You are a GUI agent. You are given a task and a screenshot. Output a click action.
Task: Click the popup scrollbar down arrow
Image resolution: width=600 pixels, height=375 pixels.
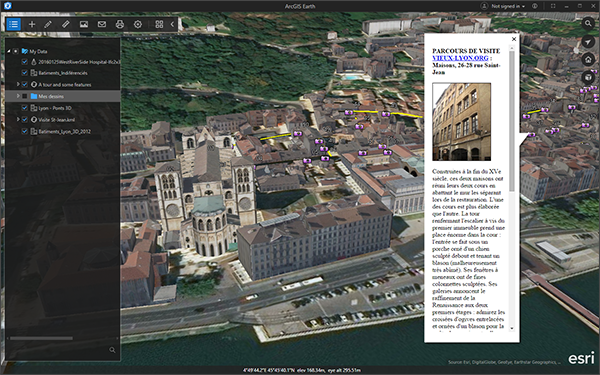512,328
